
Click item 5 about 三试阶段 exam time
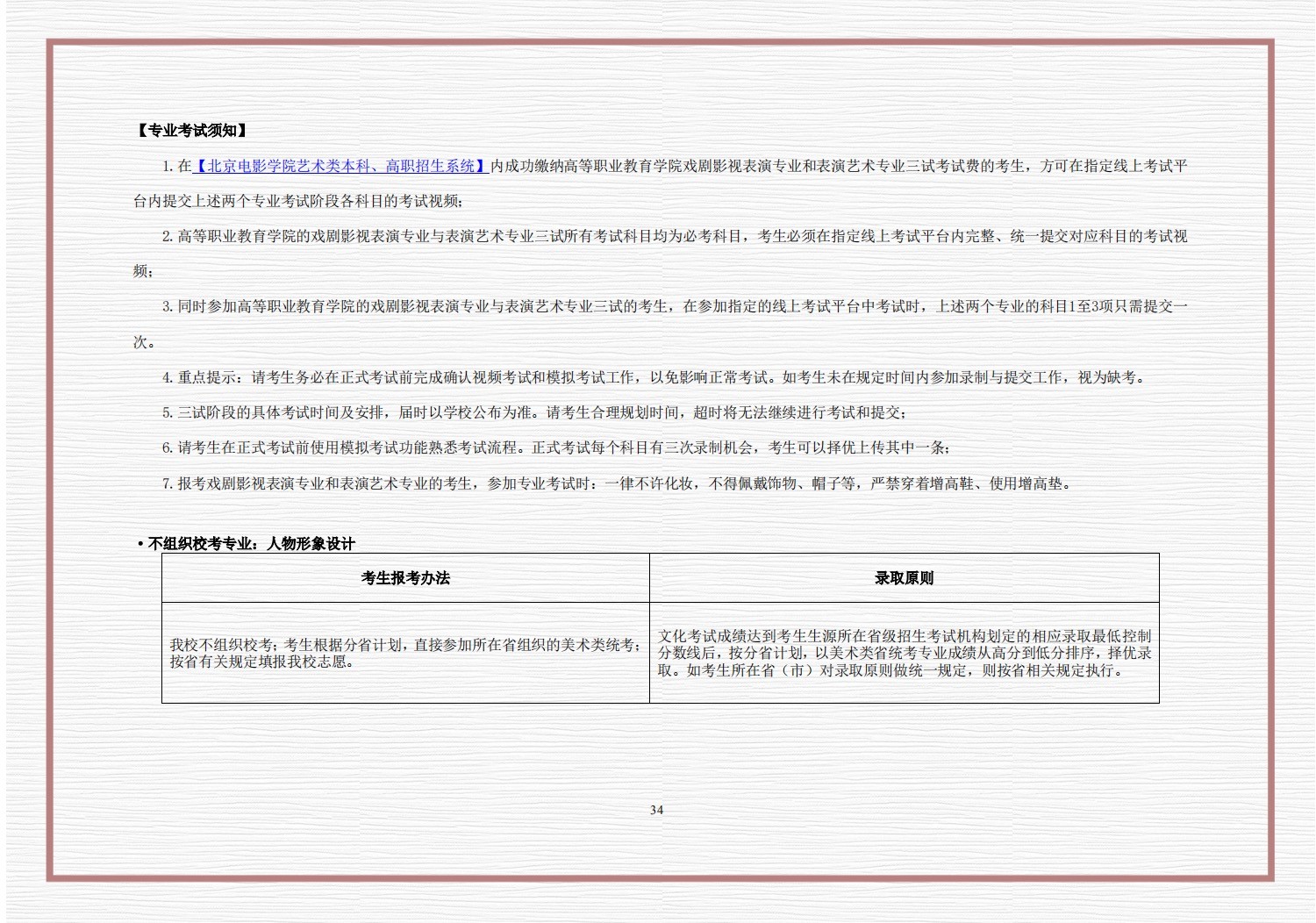click(x=535, y=412)
